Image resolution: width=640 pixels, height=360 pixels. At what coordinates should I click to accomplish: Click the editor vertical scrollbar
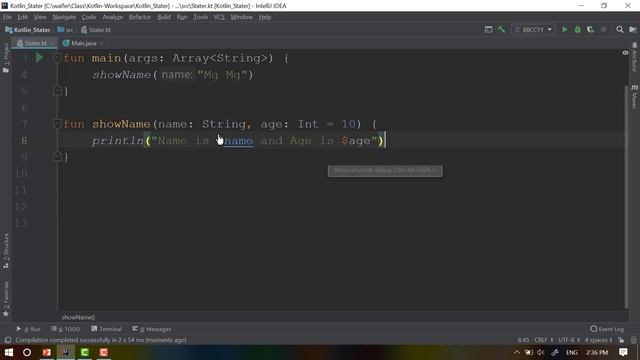626,196
